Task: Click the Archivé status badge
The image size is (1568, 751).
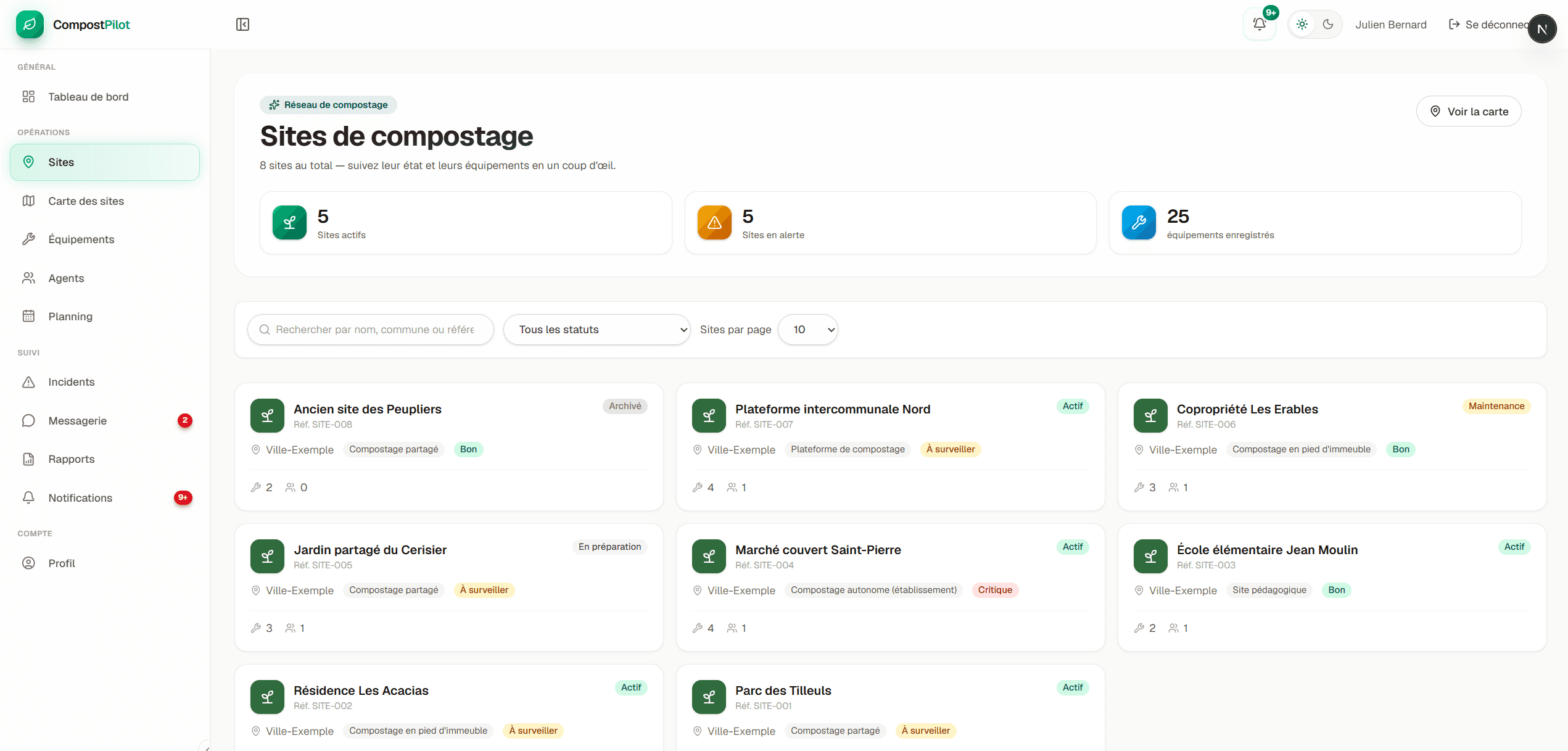Action: 625,406
